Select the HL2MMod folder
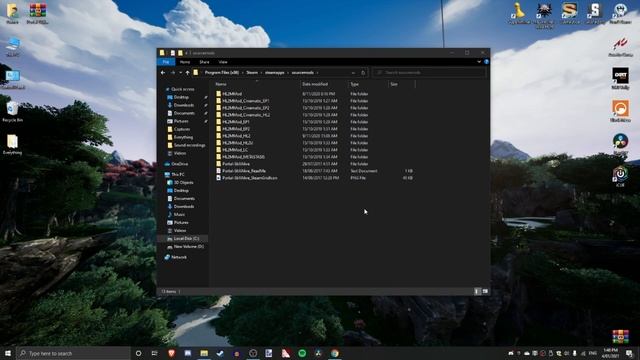 pos(232,94)
